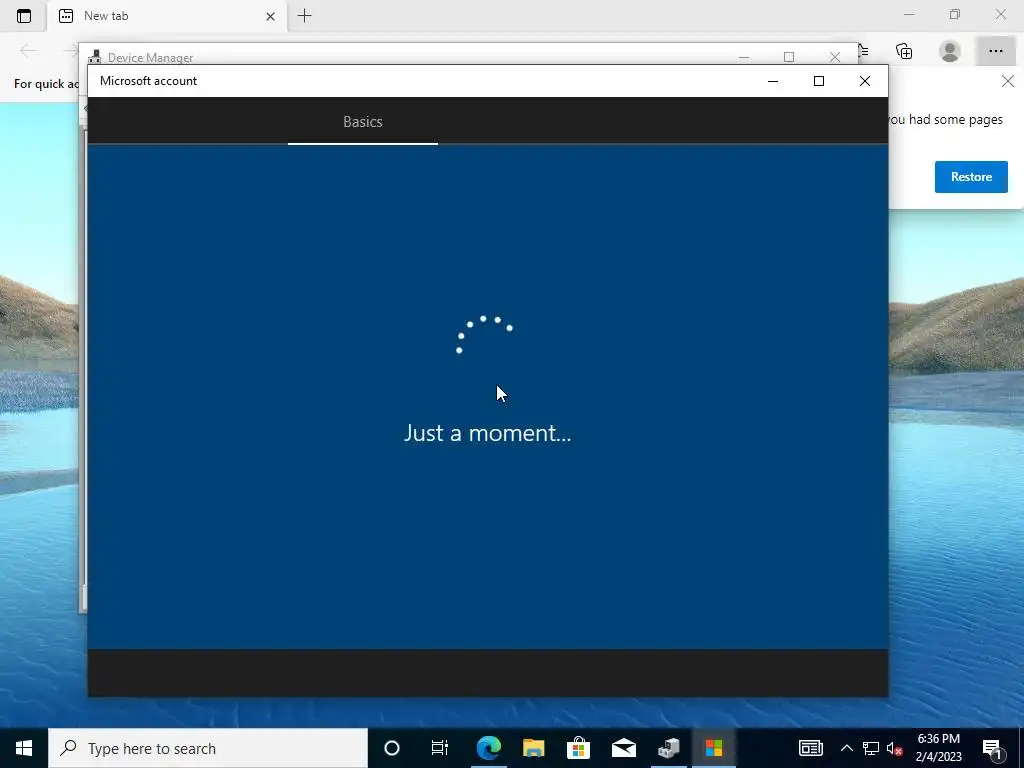Dismiss the Edge restore pages notification
The image size is (1024, 768).
tap(1008, 81)
